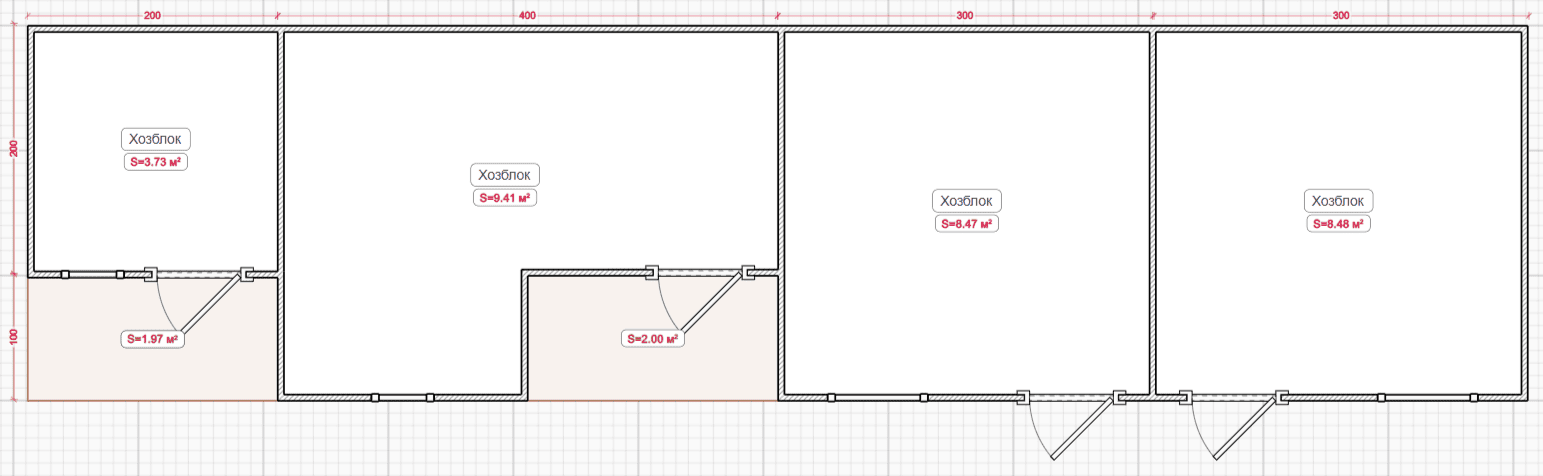Click the S=8.47 м² area tag

pyautogui.click(x=967, y=224)
